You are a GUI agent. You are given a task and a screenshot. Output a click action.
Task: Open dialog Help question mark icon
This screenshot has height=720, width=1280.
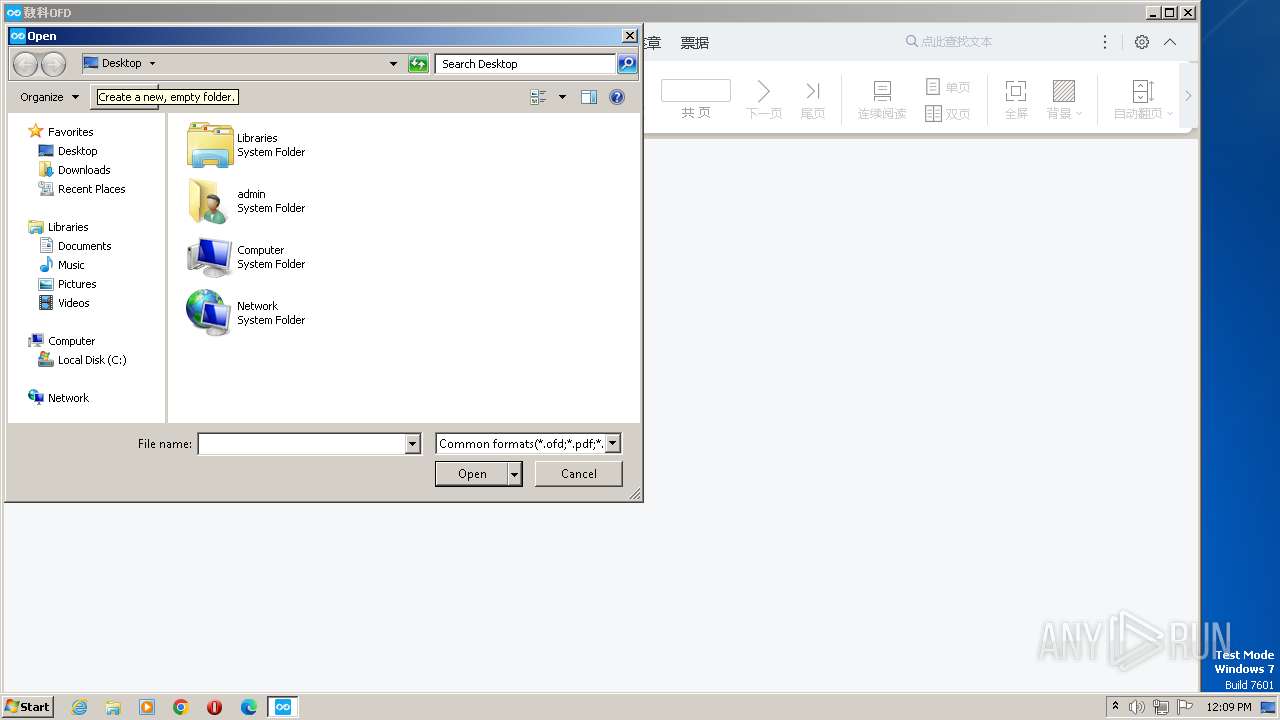pos(617,97)
